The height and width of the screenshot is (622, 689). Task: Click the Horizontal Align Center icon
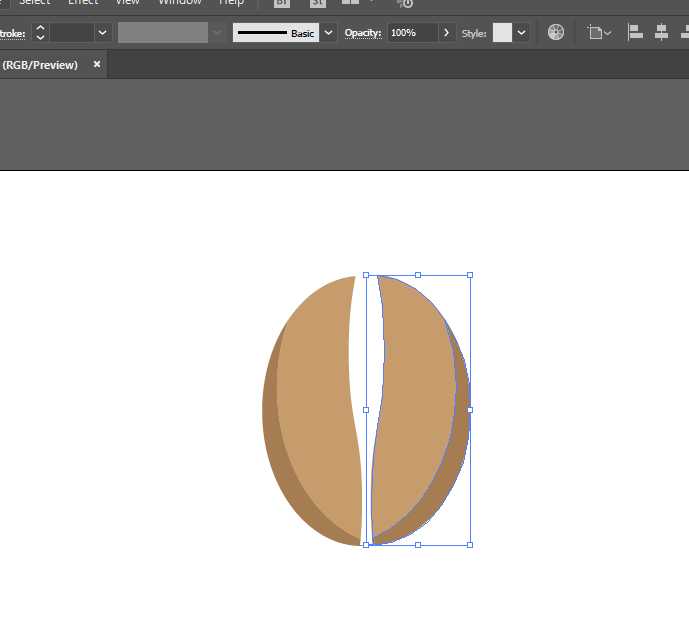(x=661, y=33)
